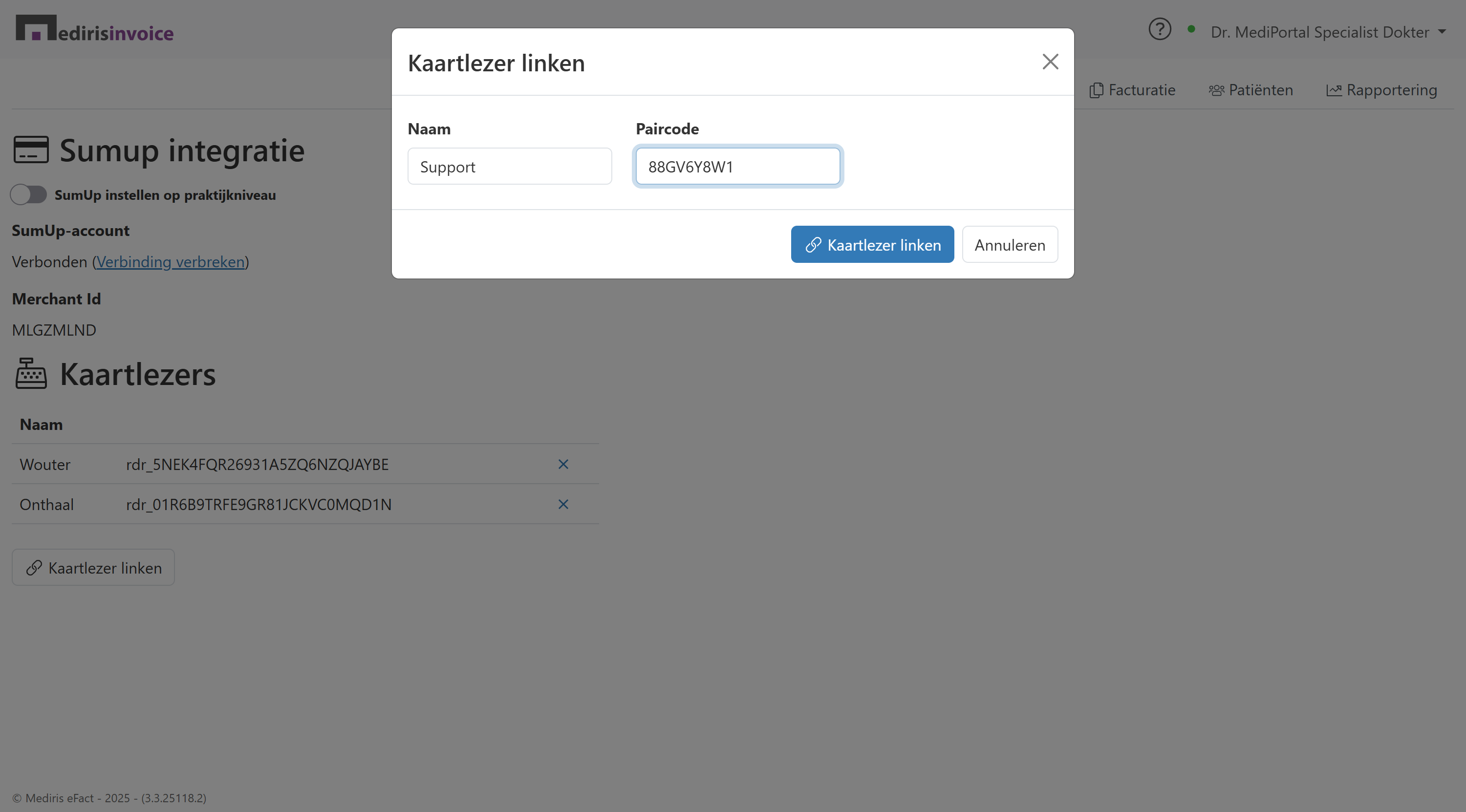The image size is (1466, 812).
Task: Toggle SumUp instellen op praktijkniveau
Action: (x=29, y=194)
